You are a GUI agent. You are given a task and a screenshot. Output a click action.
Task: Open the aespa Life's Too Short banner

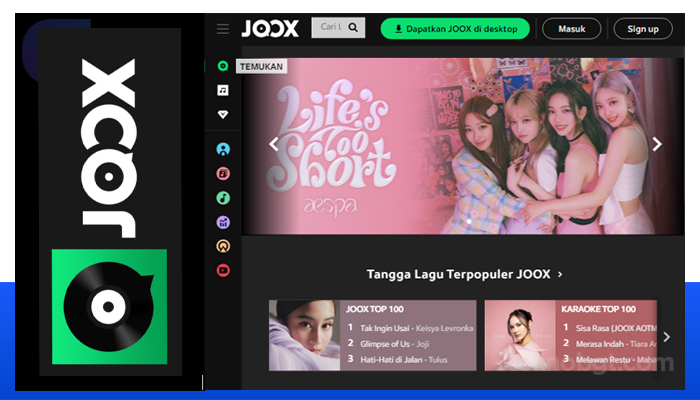tap(463, 146)
